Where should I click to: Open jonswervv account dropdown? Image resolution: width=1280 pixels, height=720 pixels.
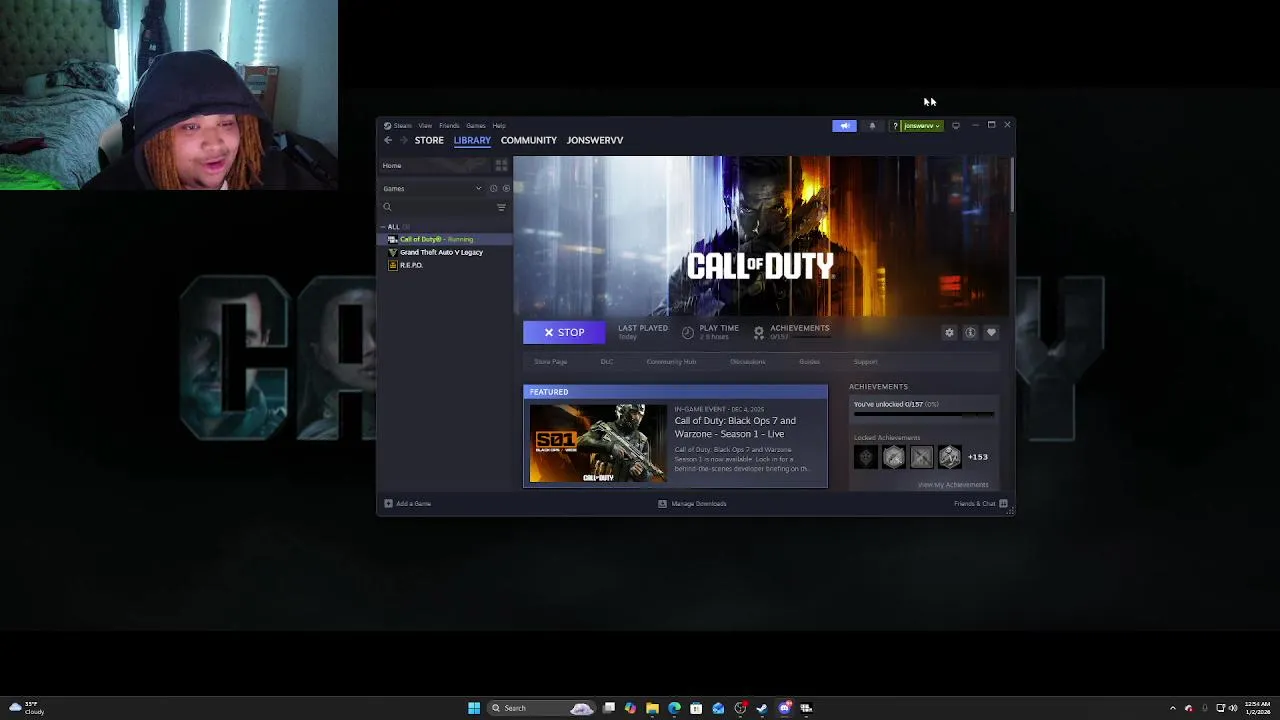[921, 126]
